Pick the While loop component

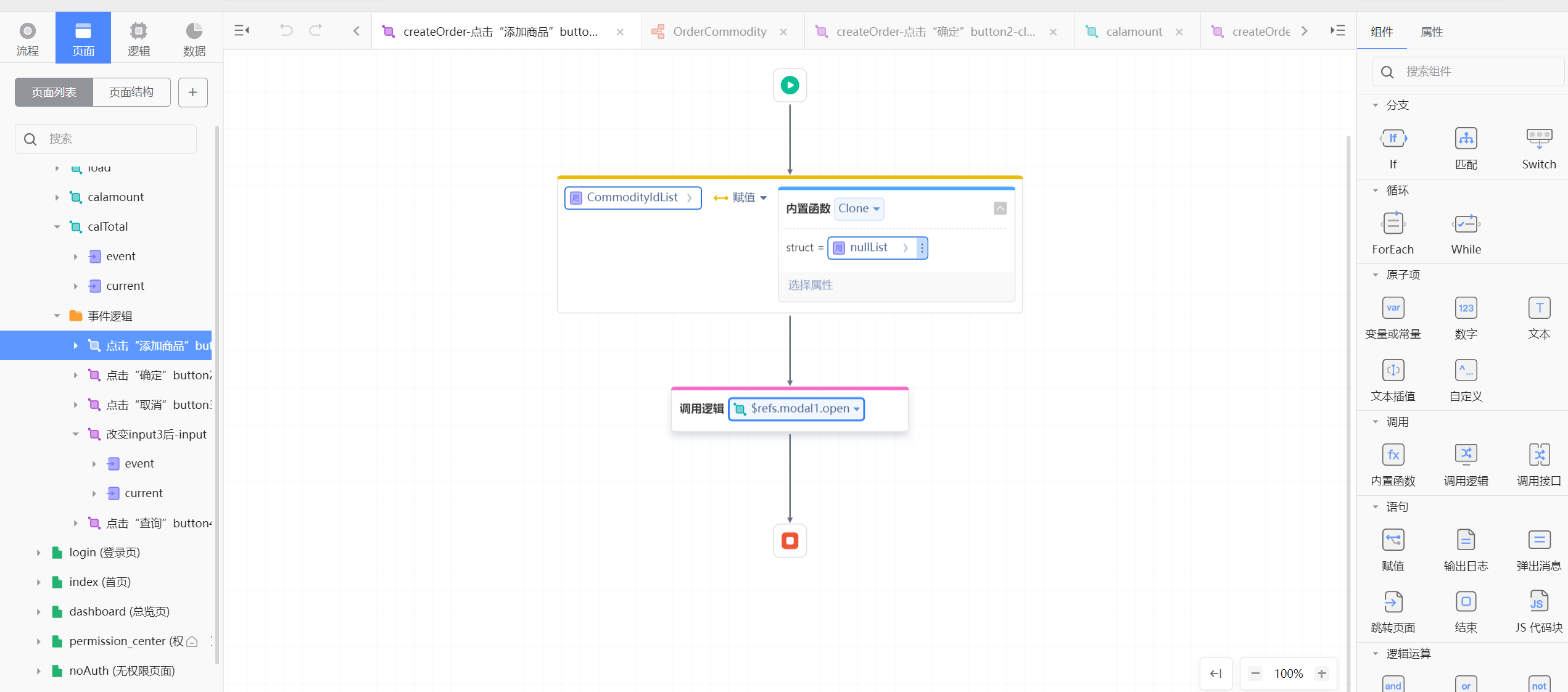tap(1466, 233)
